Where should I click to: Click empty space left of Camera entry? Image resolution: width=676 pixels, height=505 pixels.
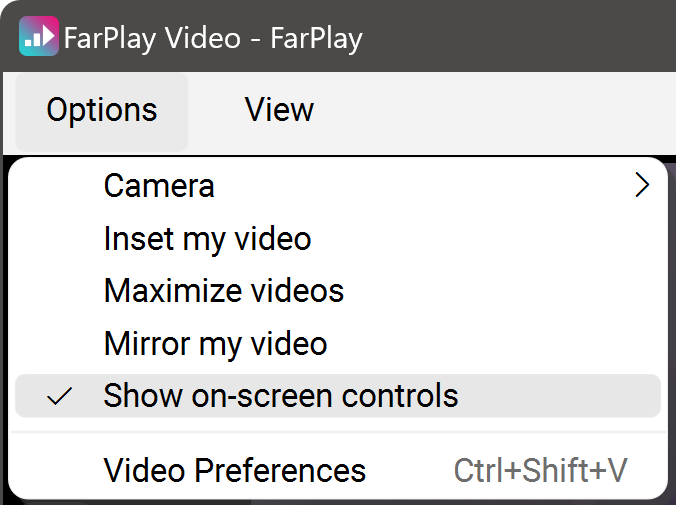point(61,186)
